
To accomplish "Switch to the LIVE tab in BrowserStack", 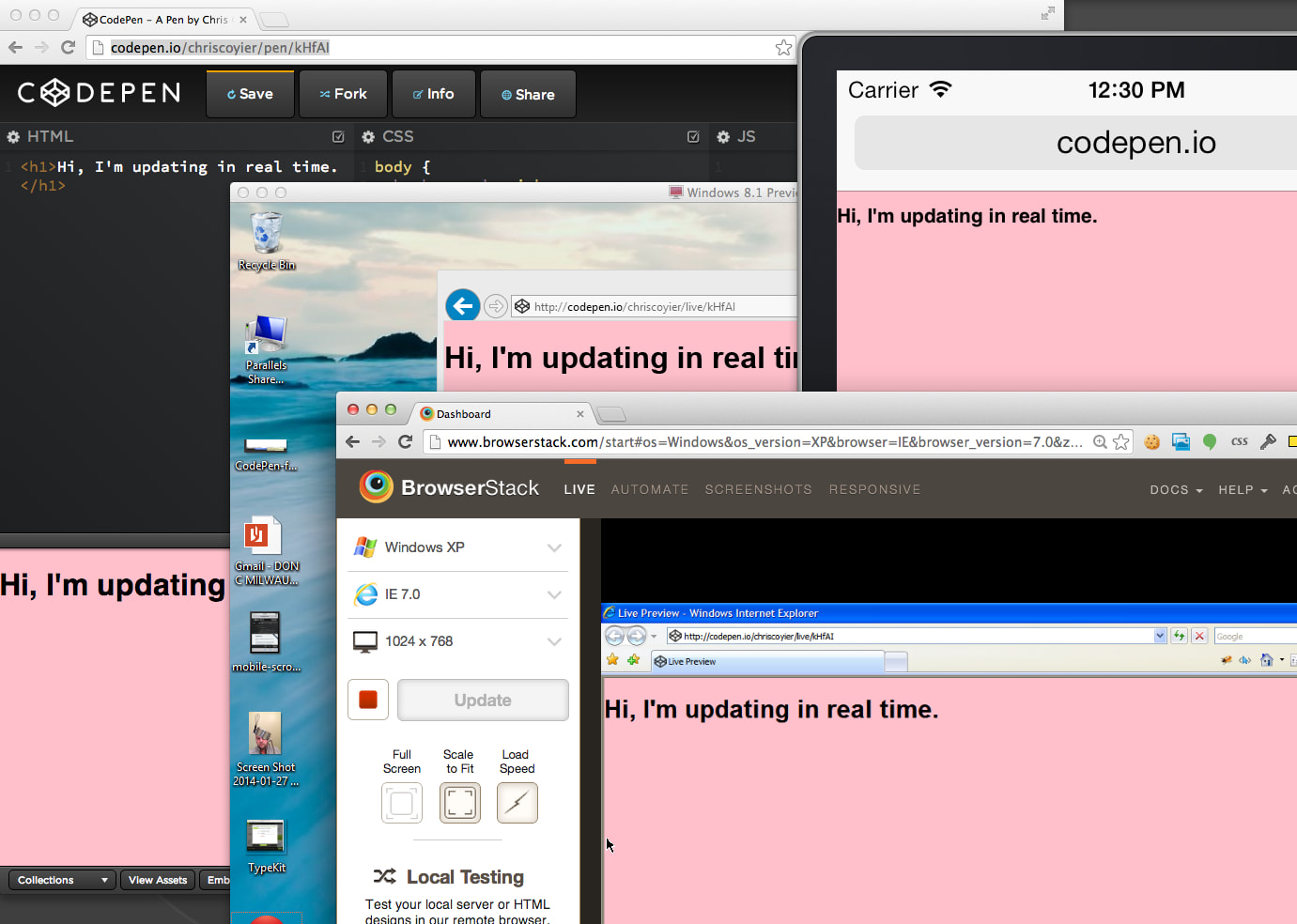I will 579,489.
